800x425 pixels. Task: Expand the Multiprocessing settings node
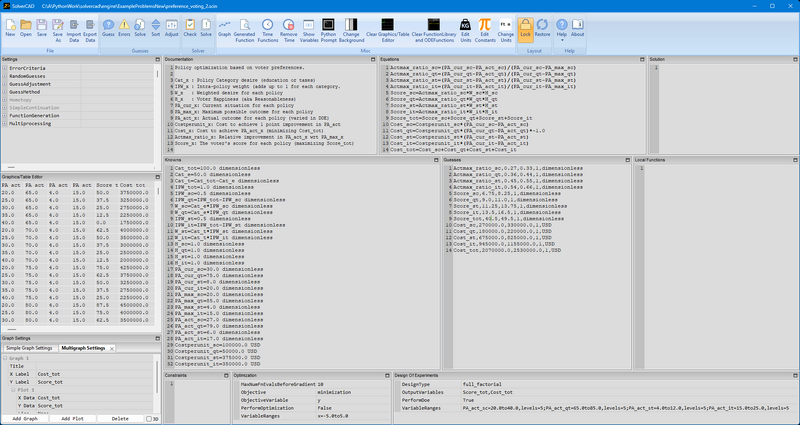coord(5,123)
